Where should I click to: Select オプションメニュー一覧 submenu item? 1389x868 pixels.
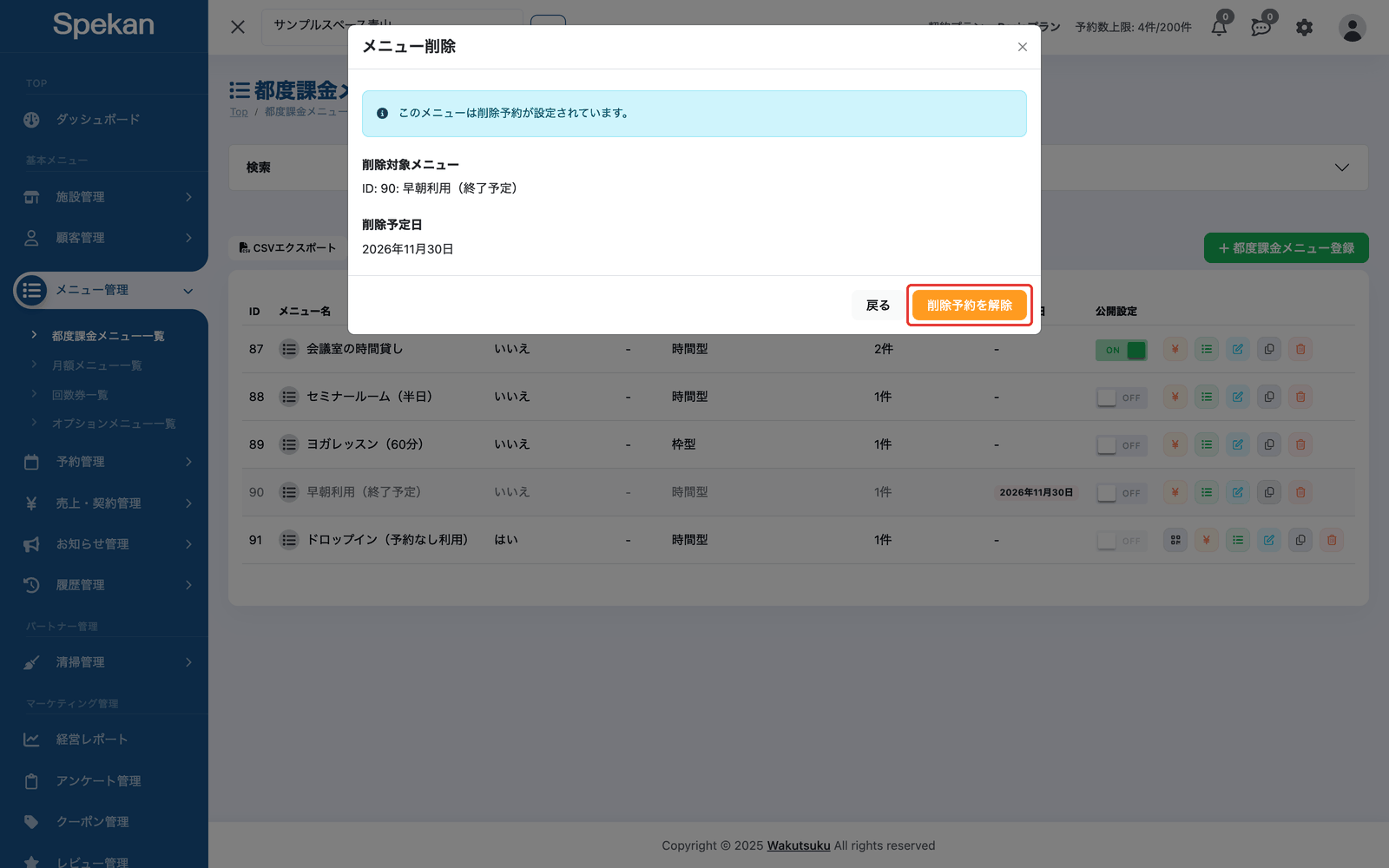pos(114,424)
